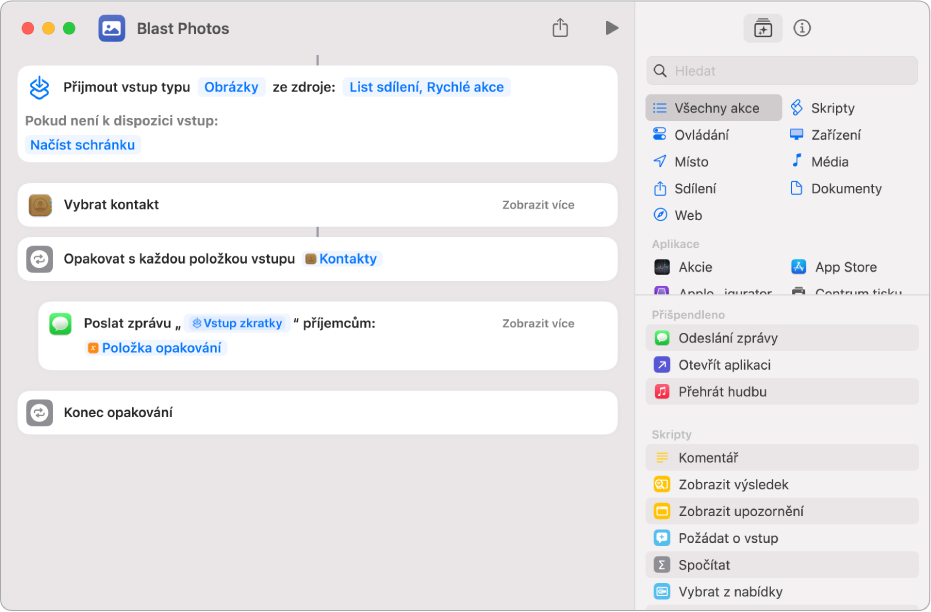The image size is (931, 612).
Task: Open the Web actions category
Action: pos(687,215)
